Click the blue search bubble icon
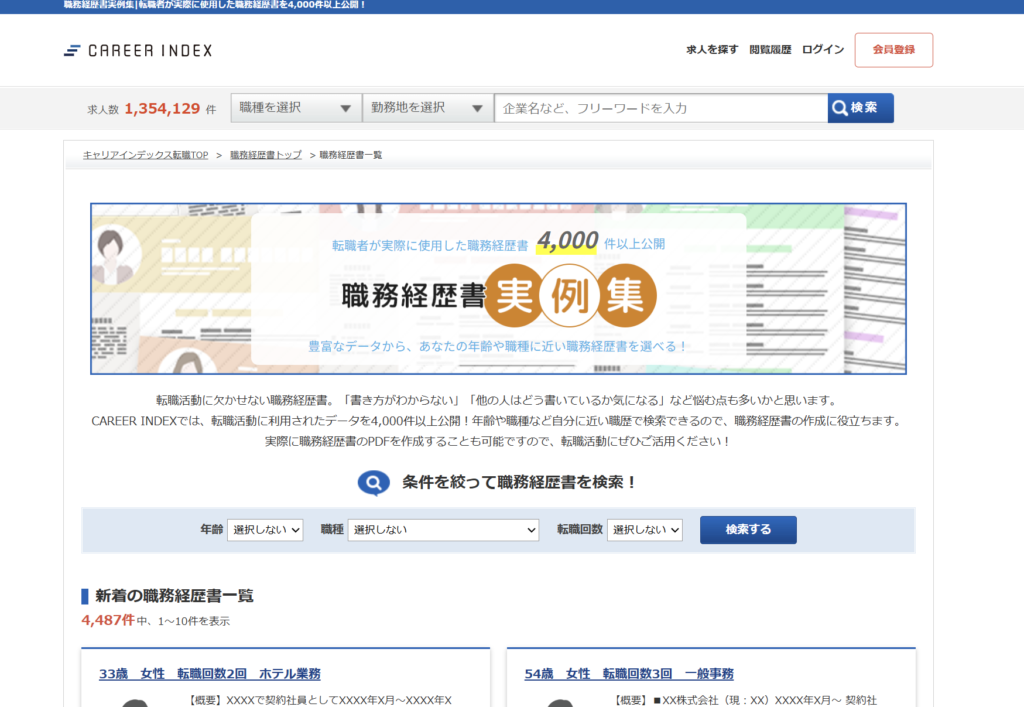 [x=374, y=483]
